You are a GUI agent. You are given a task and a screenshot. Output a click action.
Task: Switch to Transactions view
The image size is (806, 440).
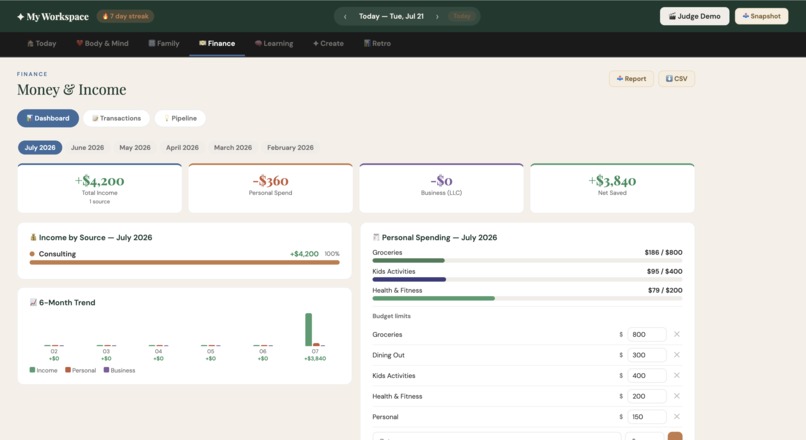(117, 118)
